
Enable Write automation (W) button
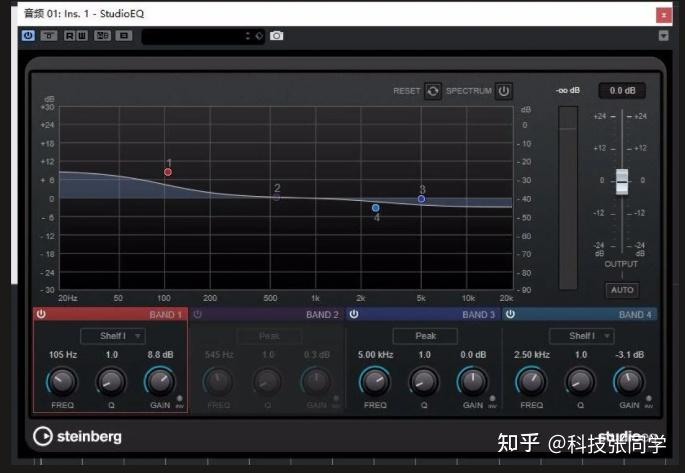[82, 35]
